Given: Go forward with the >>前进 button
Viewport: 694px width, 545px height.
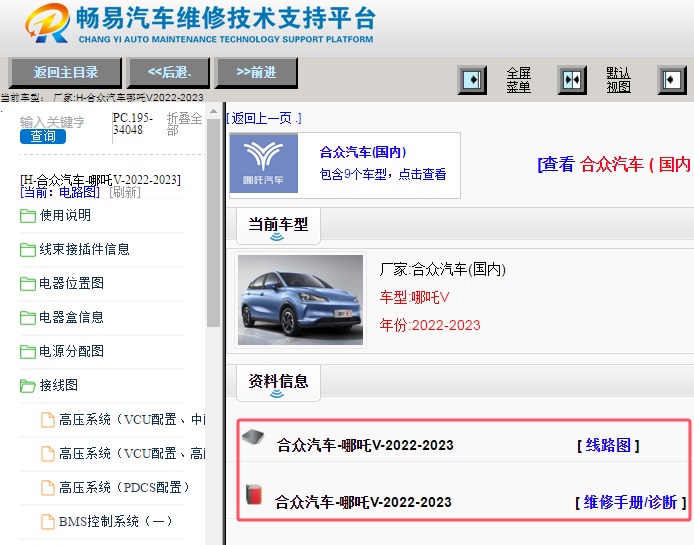Looking at the screenshot, I should coord(256,72).
